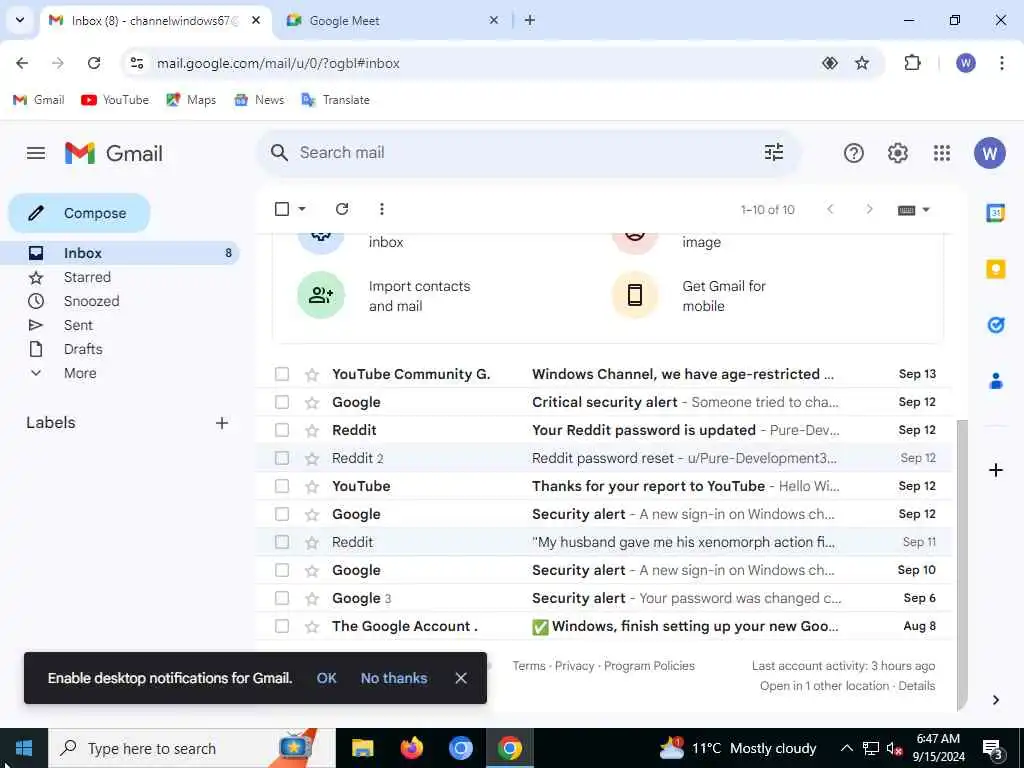Image resolution: width=1024 pixels, height=768 pixels.
Task: Star the Thanks for your report to YouTube email
Action: coord(312,487)
